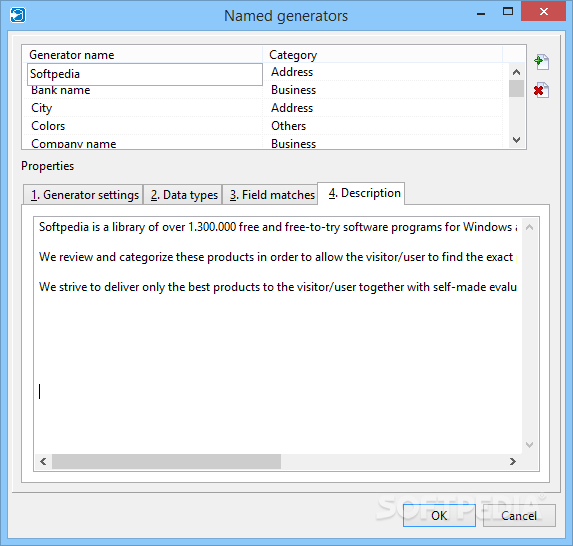Click the delete generator icon
The width and height of the screenshot is (573, 546).
pos(542,90)
